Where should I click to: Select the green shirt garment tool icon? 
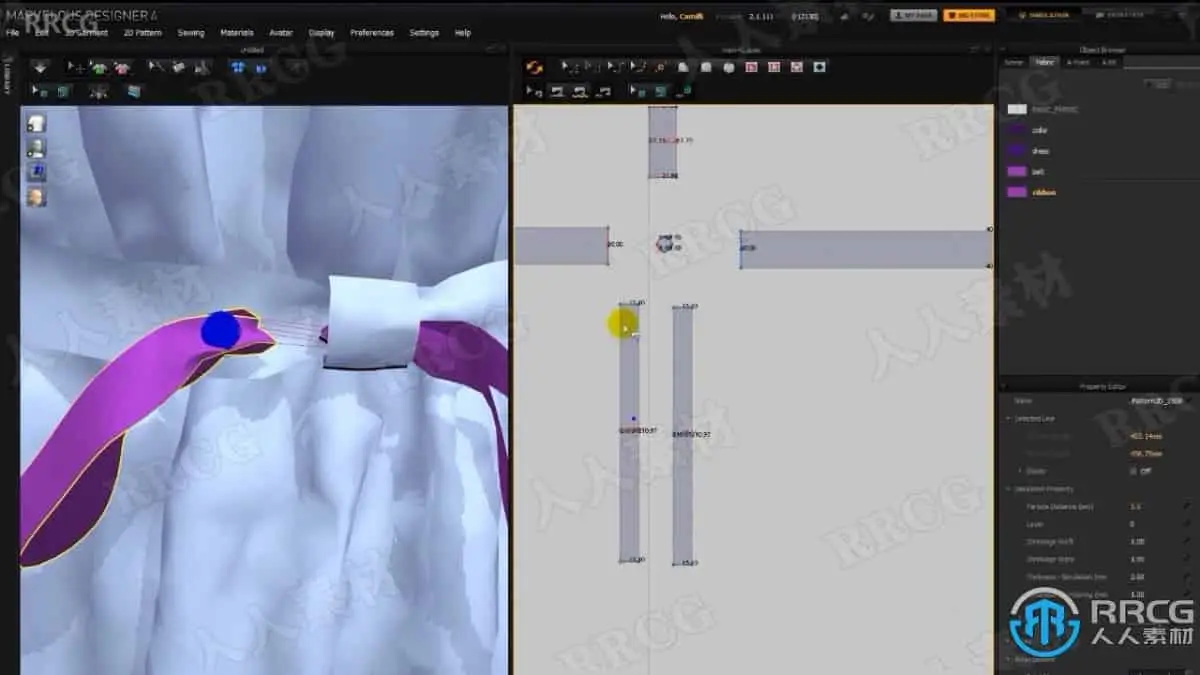tap(98, 68)
